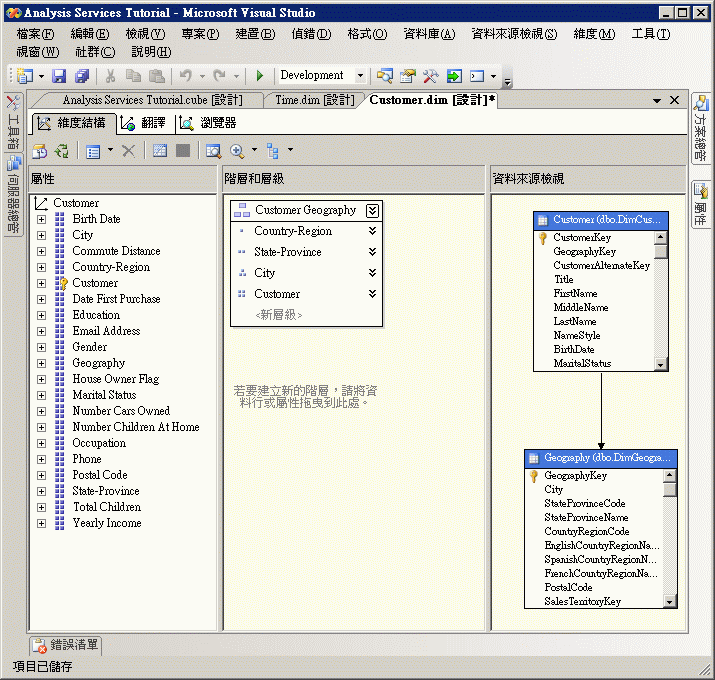Screen dimensions: 715x680
Task: Open the Server Explorer side panel
Action: (x=14, y=196)
